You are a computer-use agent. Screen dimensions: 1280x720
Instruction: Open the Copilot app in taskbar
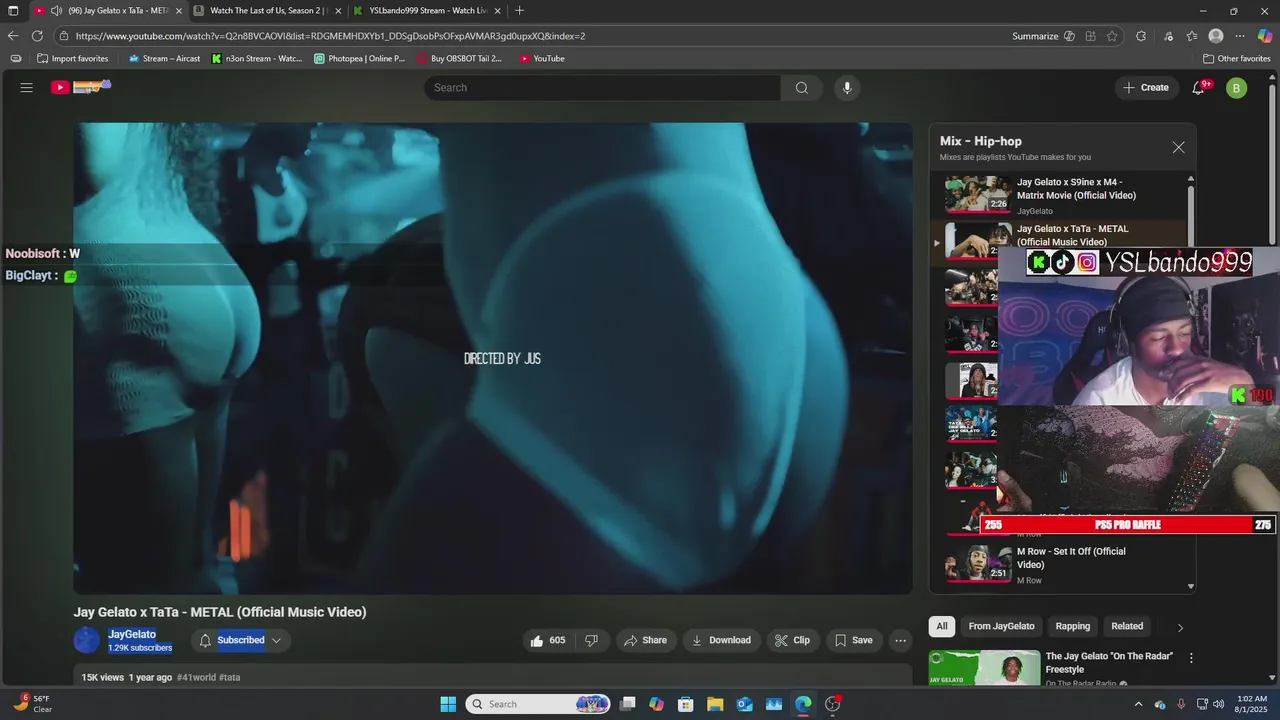click(x=656, y=704)
